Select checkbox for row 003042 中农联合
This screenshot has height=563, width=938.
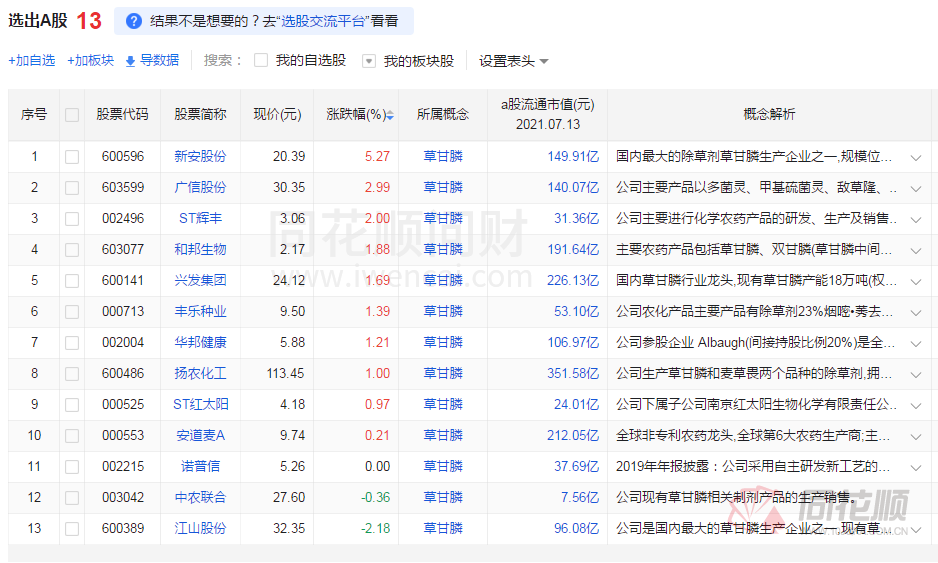[x=72, y=498]
